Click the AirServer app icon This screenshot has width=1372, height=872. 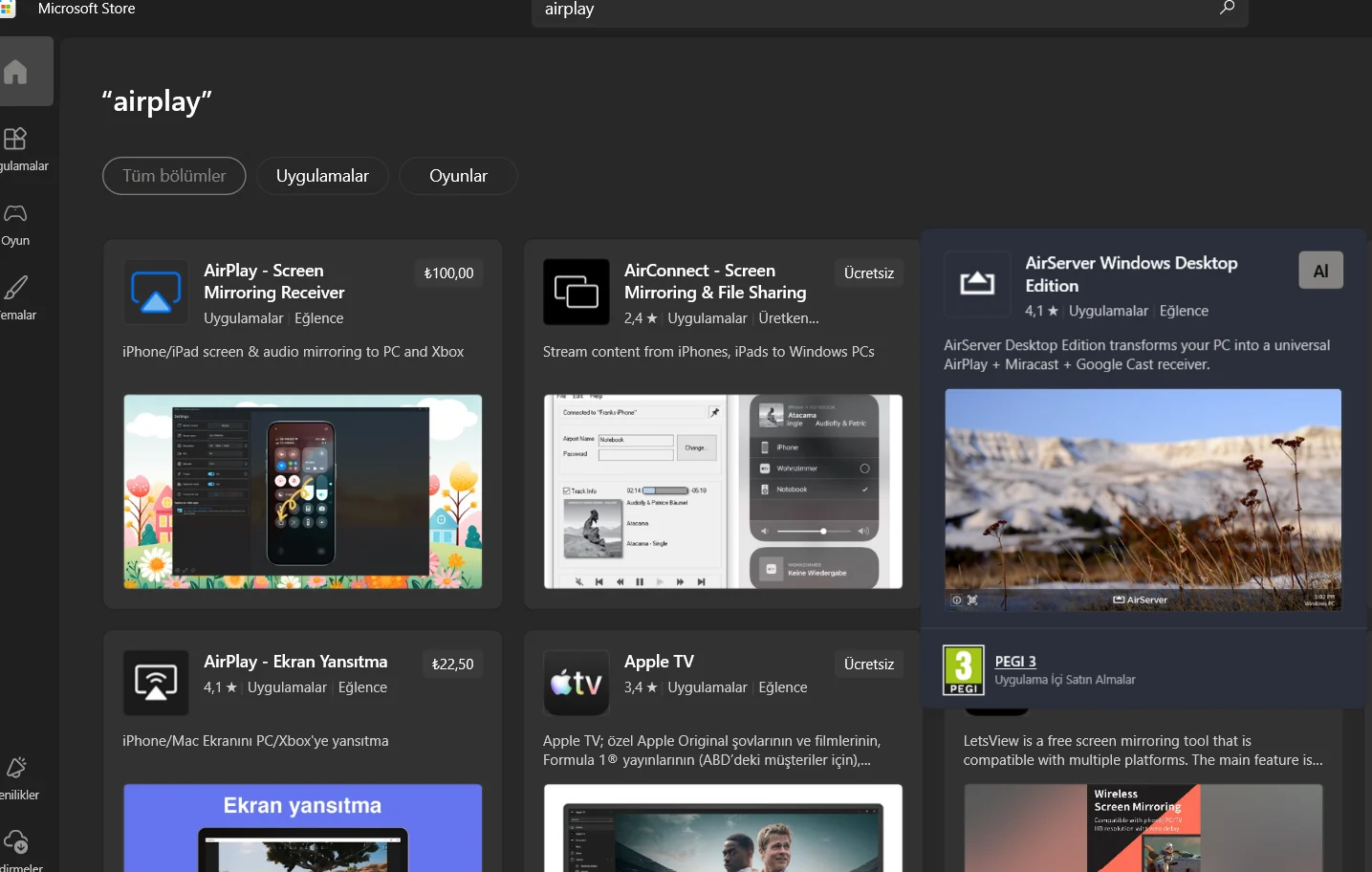click(977, 284)
